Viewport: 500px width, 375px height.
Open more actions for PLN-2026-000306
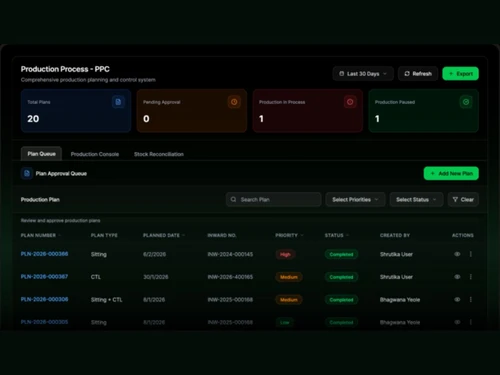tap(471, 299)
